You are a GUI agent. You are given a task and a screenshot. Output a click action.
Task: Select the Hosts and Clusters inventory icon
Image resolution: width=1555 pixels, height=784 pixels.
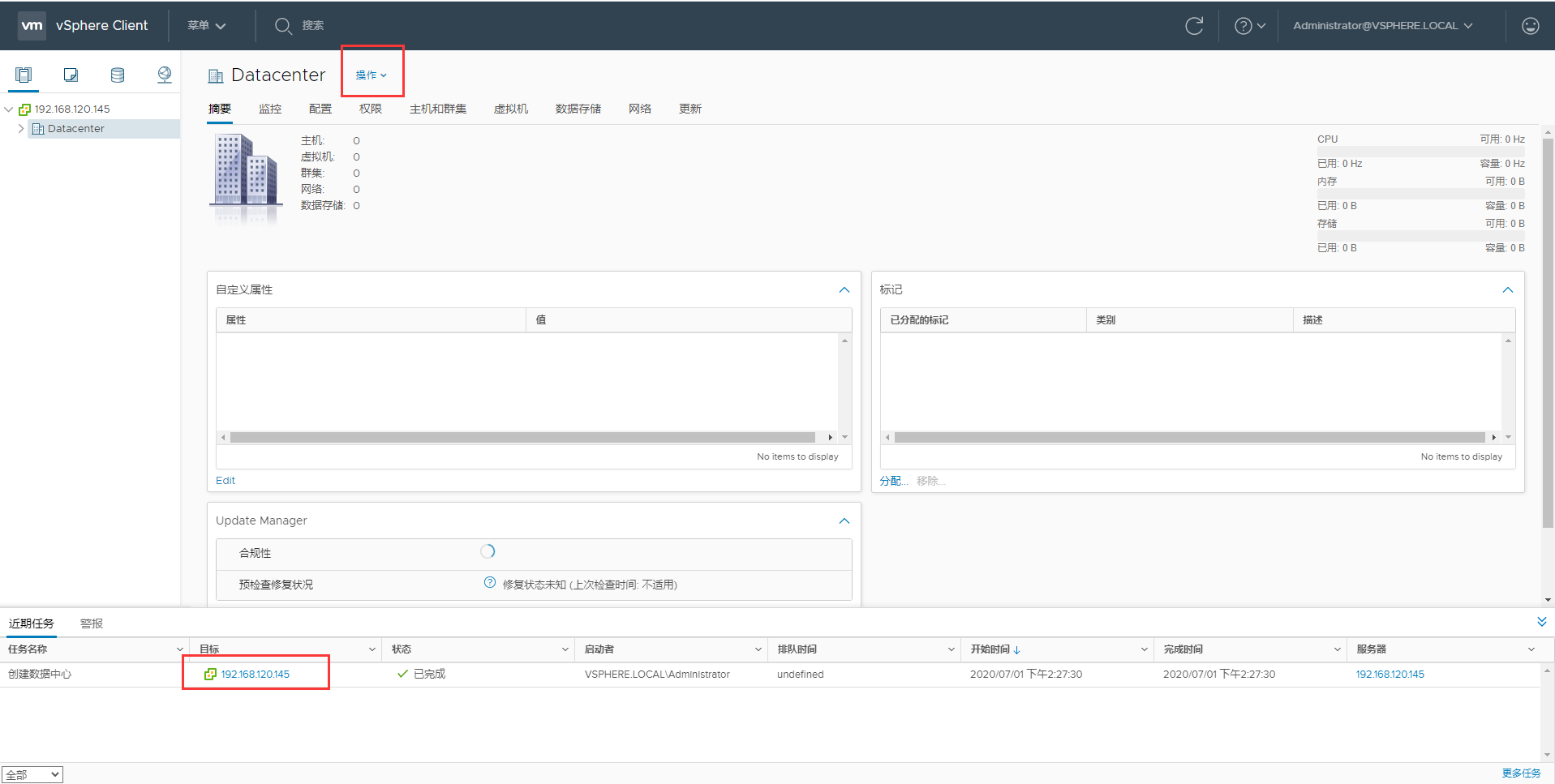[x=23, y=75]
